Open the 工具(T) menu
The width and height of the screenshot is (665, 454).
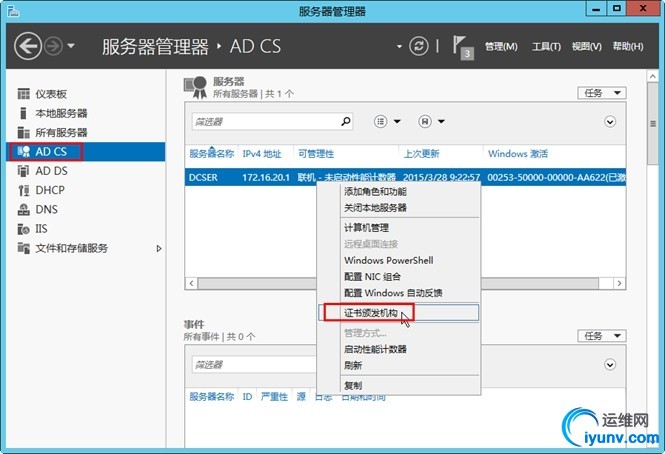546,46
